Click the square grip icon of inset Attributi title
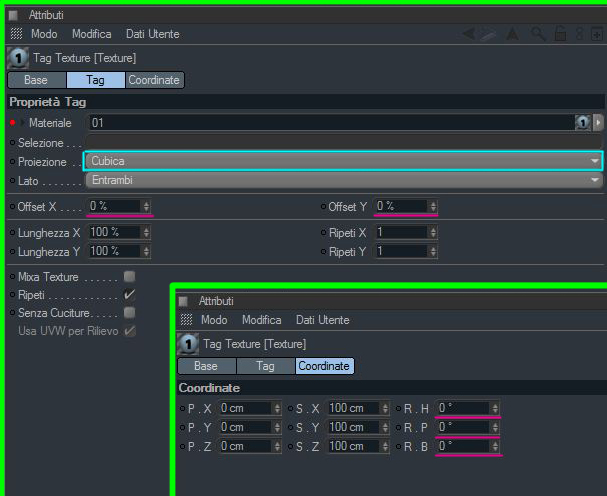This screenshot has height=496, width=607. (x=183, y=301)
